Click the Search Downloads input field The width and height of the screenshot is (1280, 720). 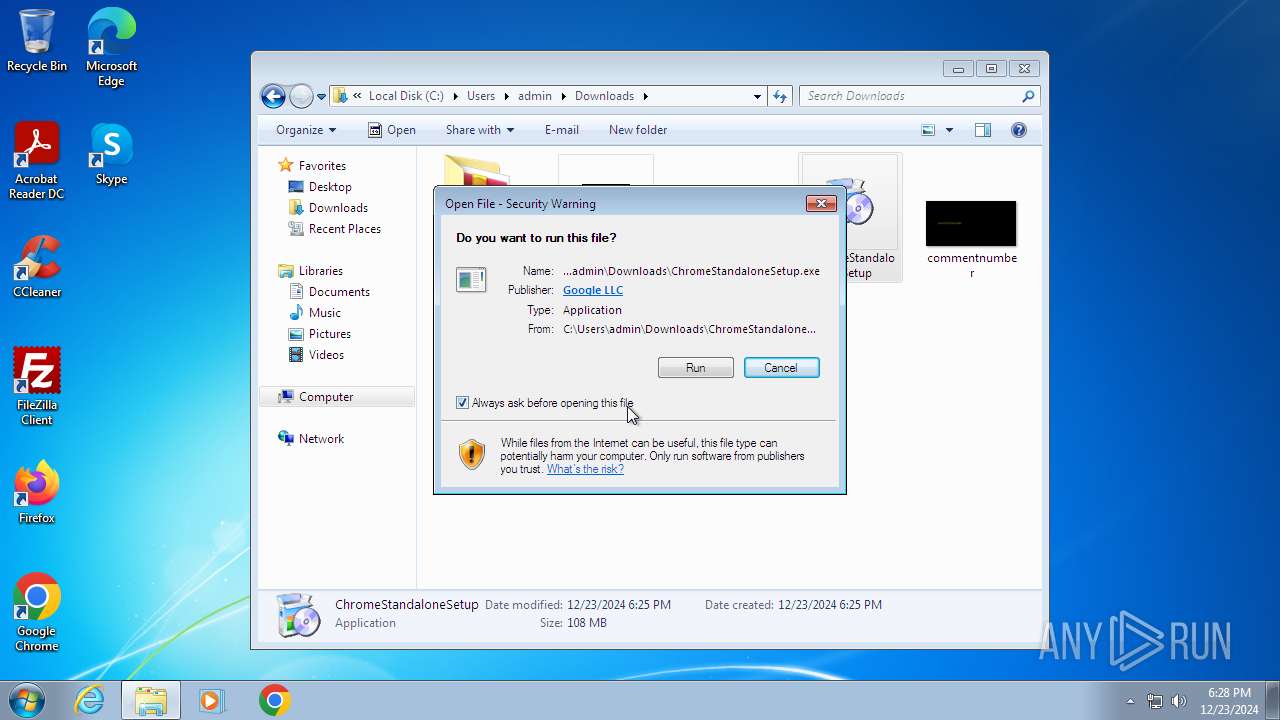911,96
